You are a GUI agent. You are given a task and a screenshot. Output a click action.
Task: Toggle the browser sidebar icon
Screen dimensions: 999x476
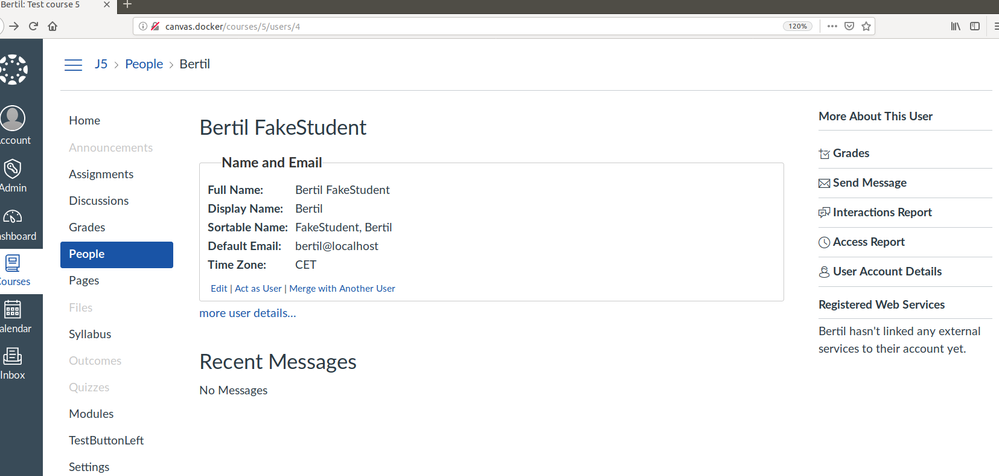pos(975,26)
